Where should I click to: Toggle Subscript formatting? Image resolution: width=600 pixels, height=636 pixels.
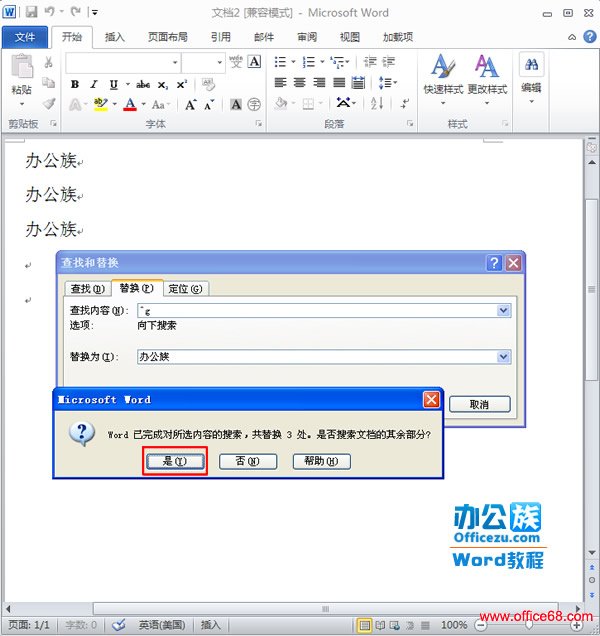(162, 85)
